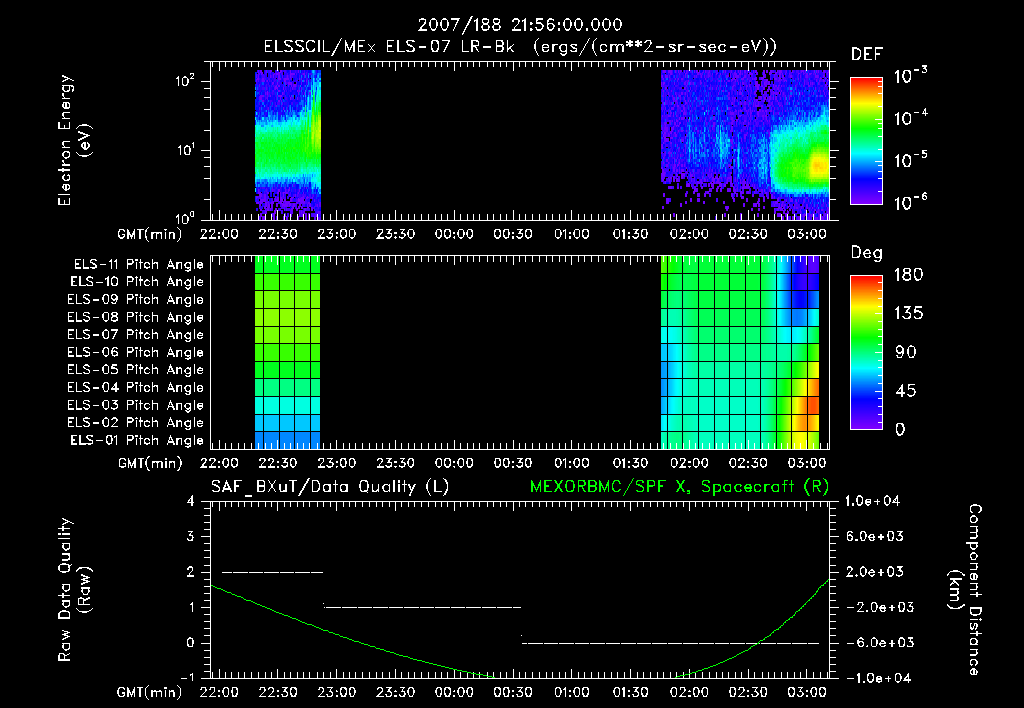
Task: Click the 00:00 tick label under the spectrogram
Action: point(454,234)
